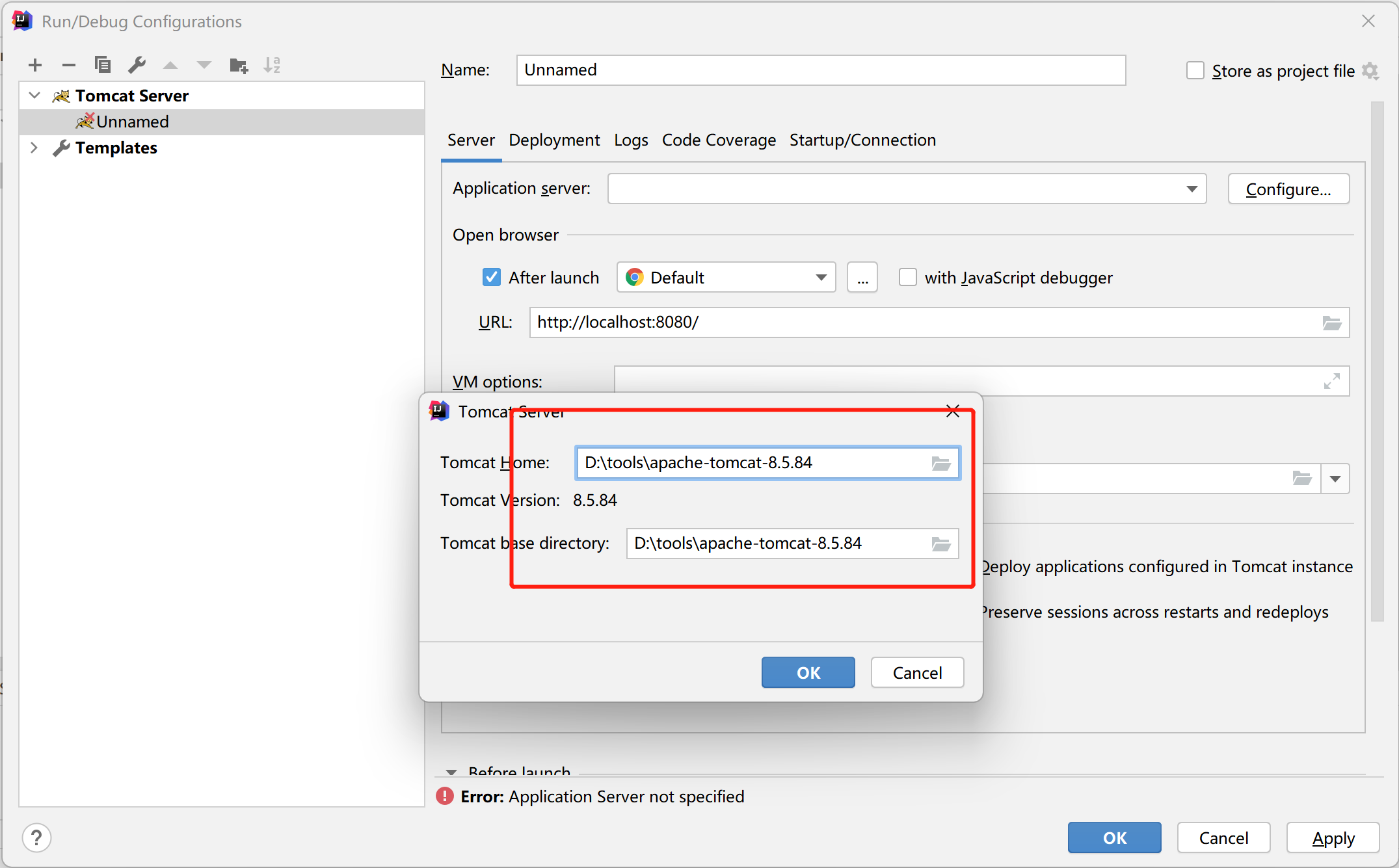The height and width of the screenshot is (868, 1399).
Task: Collapse the Before launch section
Action: [451, 772]
